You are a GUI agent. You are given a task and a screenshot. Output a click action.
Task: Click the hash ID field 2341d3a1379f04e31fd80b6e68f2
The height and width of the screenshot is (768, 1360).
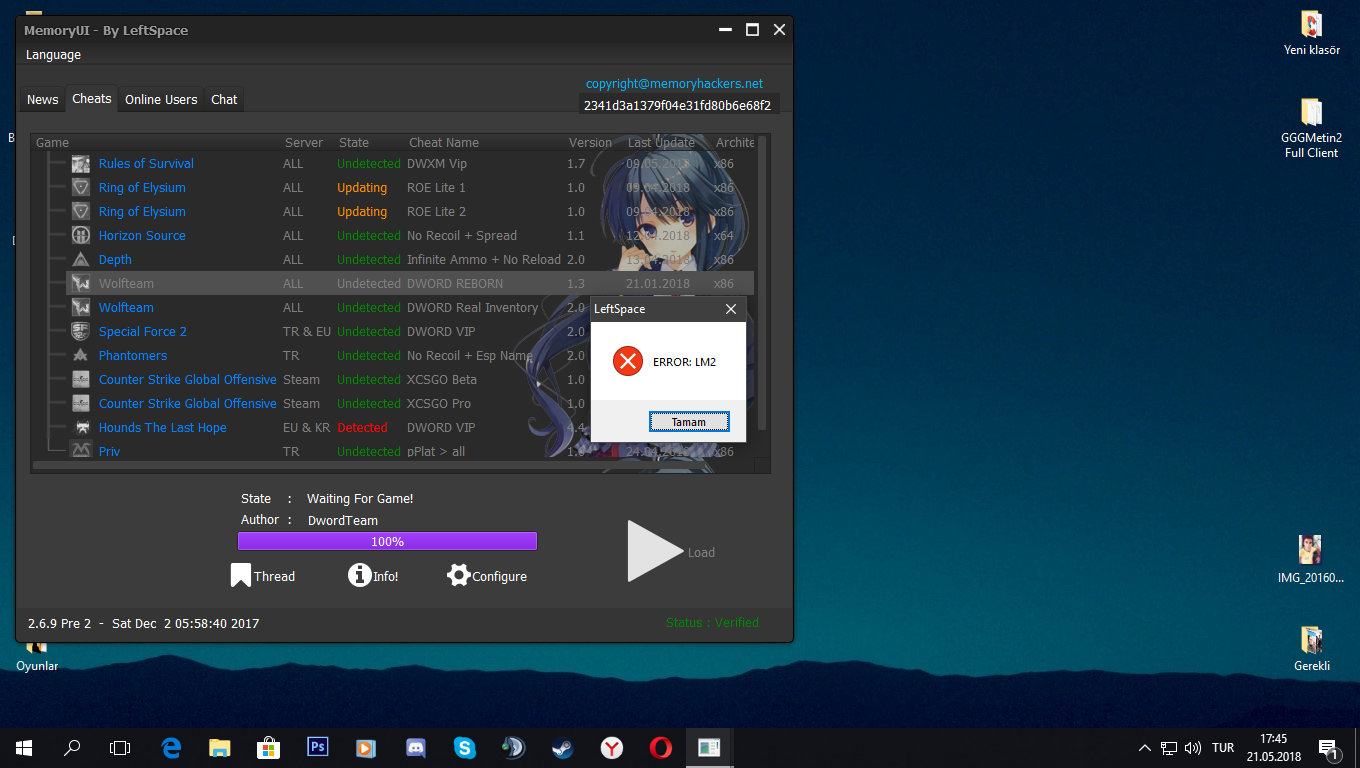pos(678,105)
